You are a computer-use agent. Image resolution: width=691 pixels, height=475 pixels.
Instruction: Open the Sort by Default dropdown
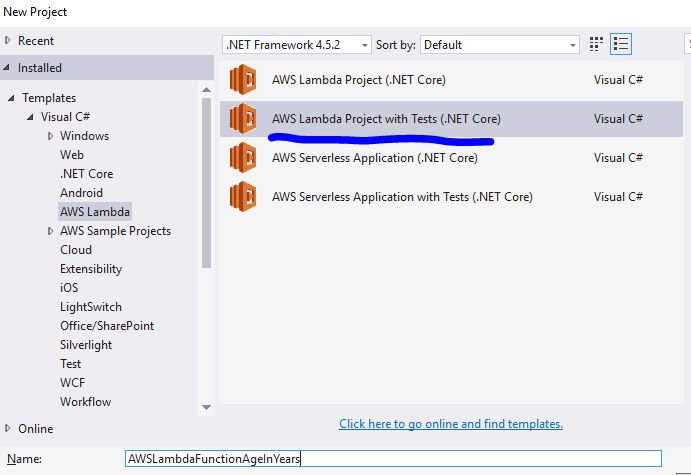[x=500, y=45]
